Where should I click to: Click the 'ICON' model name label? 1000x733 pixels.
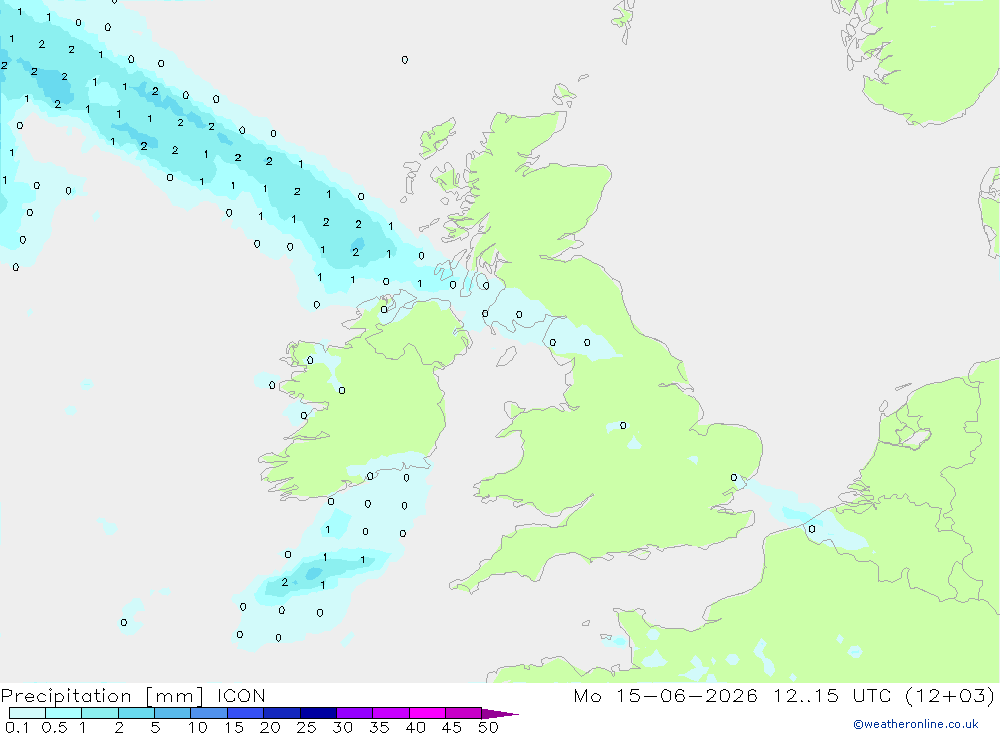click(241, 695)
